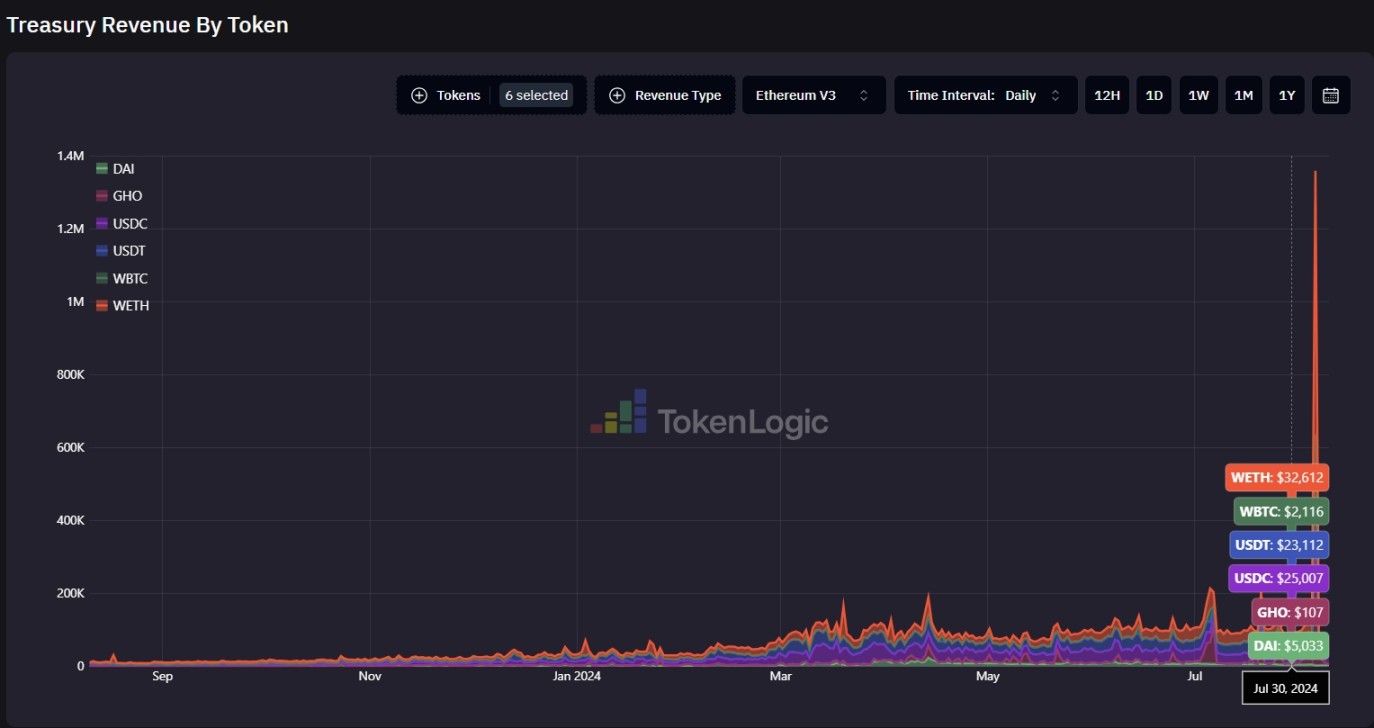This screenshot has width=1374, height=728.
Task: Click the Nov x-axis label
Action: pos(370,677)
